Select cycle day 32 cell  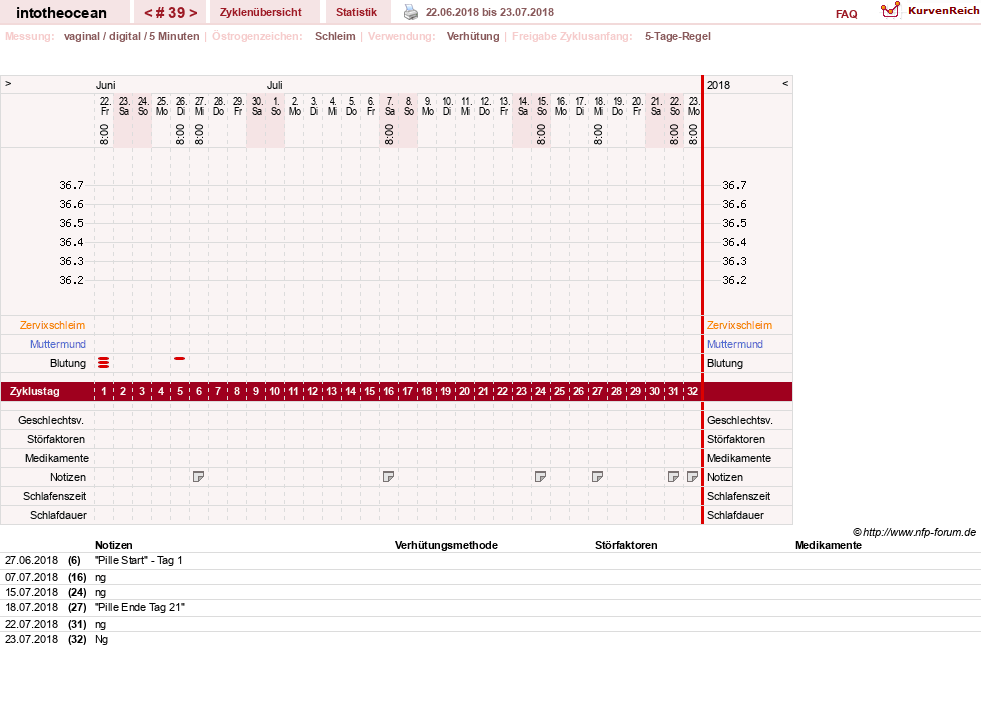point(692,391)
